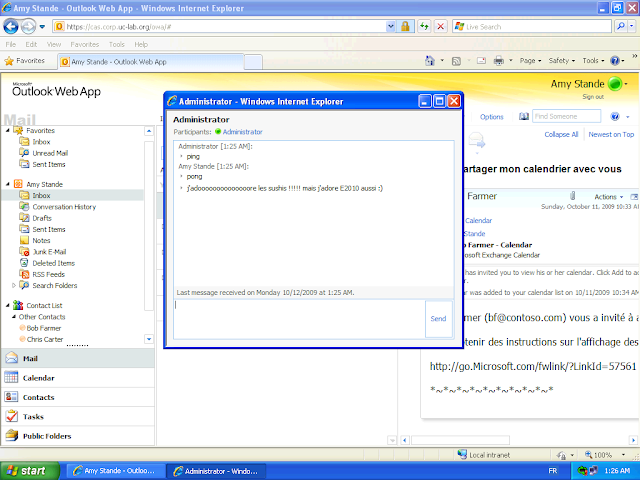Open the RSS Feeds folder
640x480 pixels.
(49, 274)
